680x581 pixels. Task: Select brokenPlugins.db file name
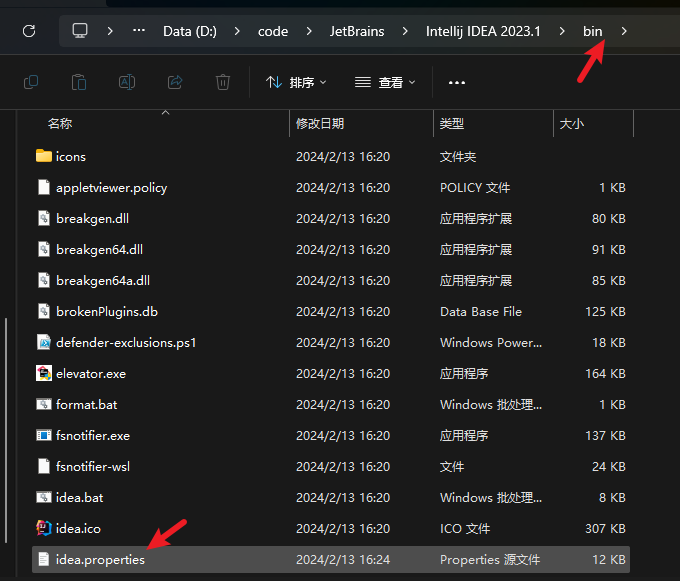click(x=107, y=312)
